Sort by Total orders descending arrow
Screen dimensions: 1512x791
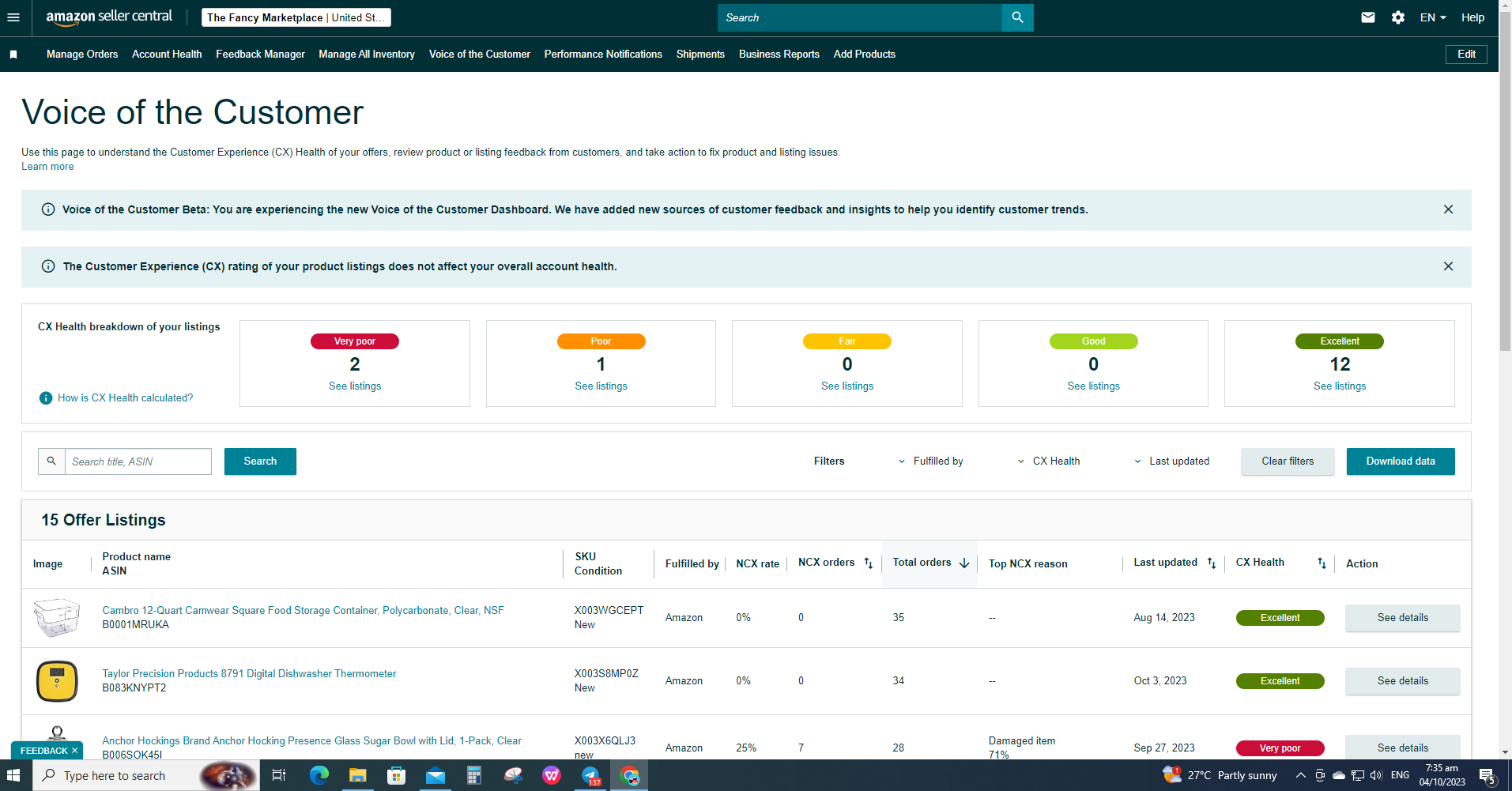pos(964,563)
